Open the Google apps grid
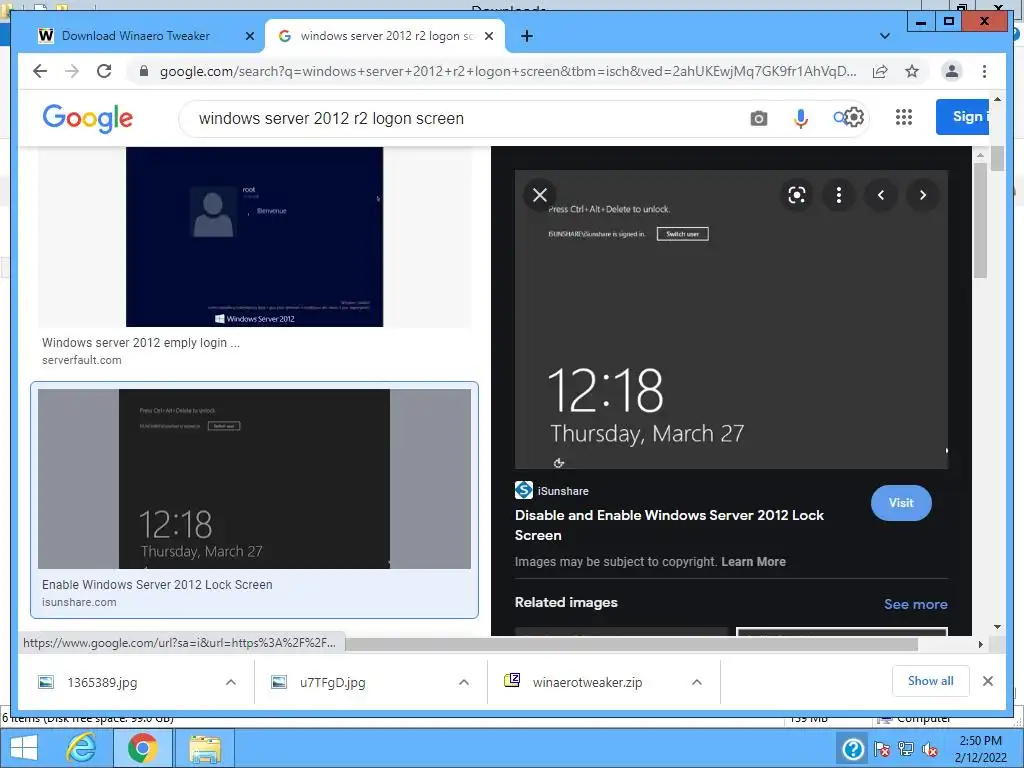1024x768 pixels. coord(904,118)
